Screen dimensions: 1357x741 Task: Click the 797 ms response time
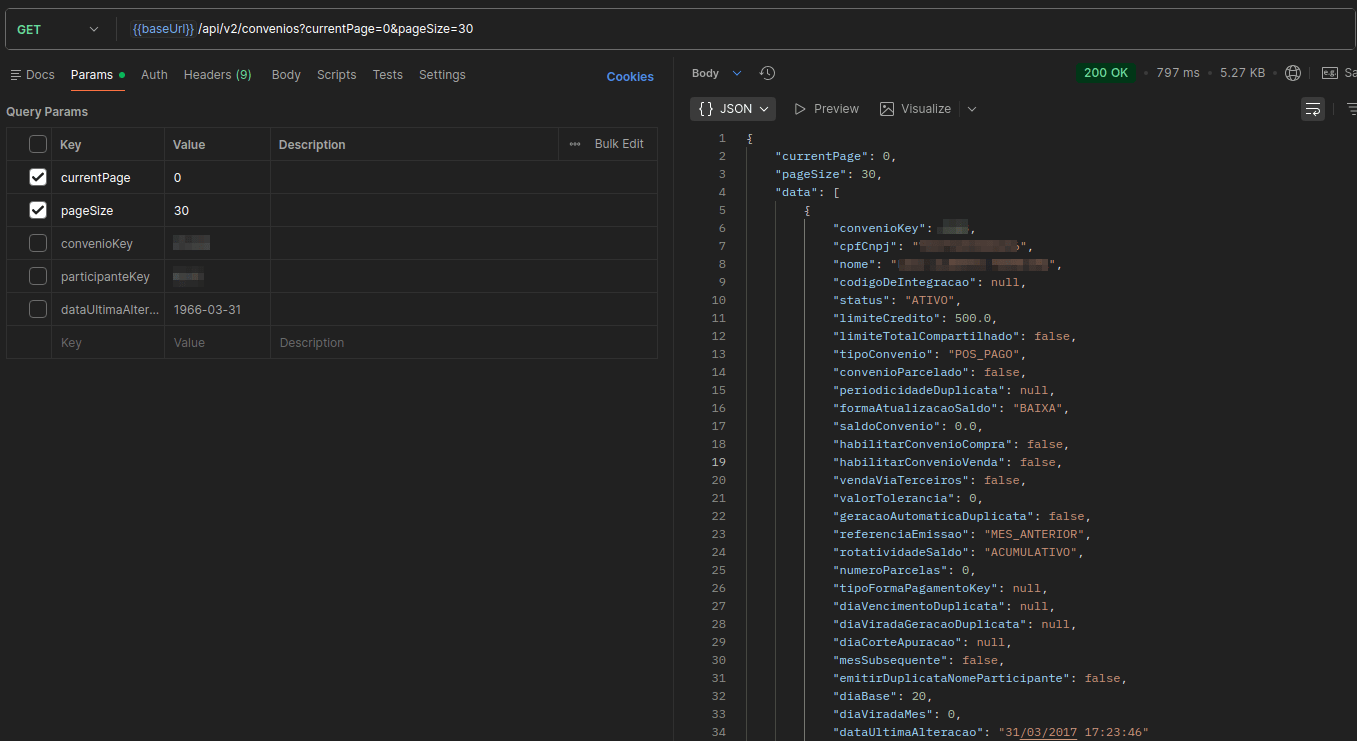click(1178, 73)
